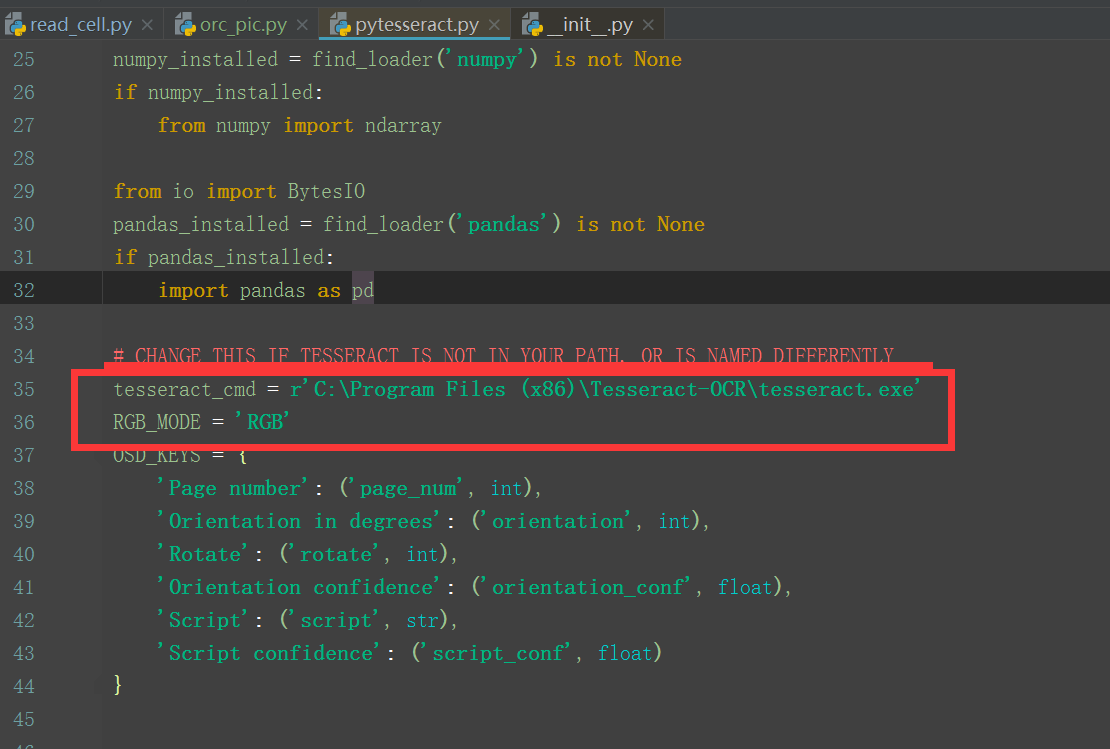The width and height of the screenshot is (1110, 749).
Task: Place cursor on the tesseract_cmd assignment
Action: (183, 389)
